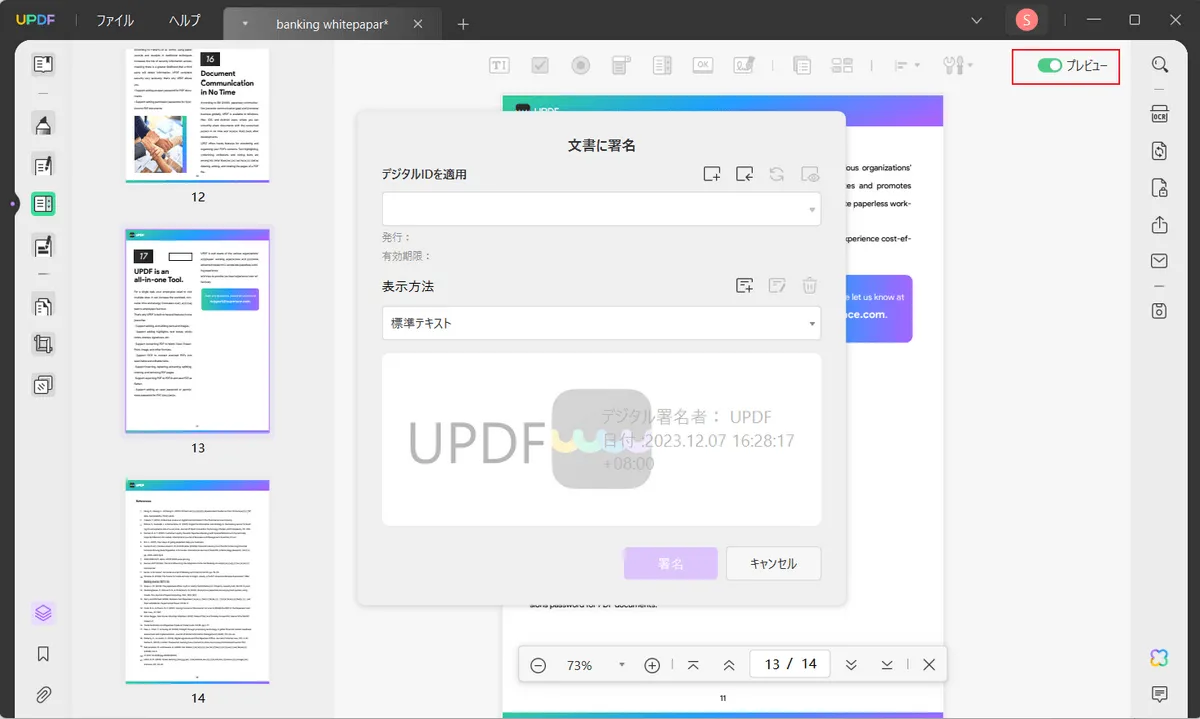Run OCR recognition from right sidebar
The width and height of the screenshot is (1200, 719).
pos(1160,112)
